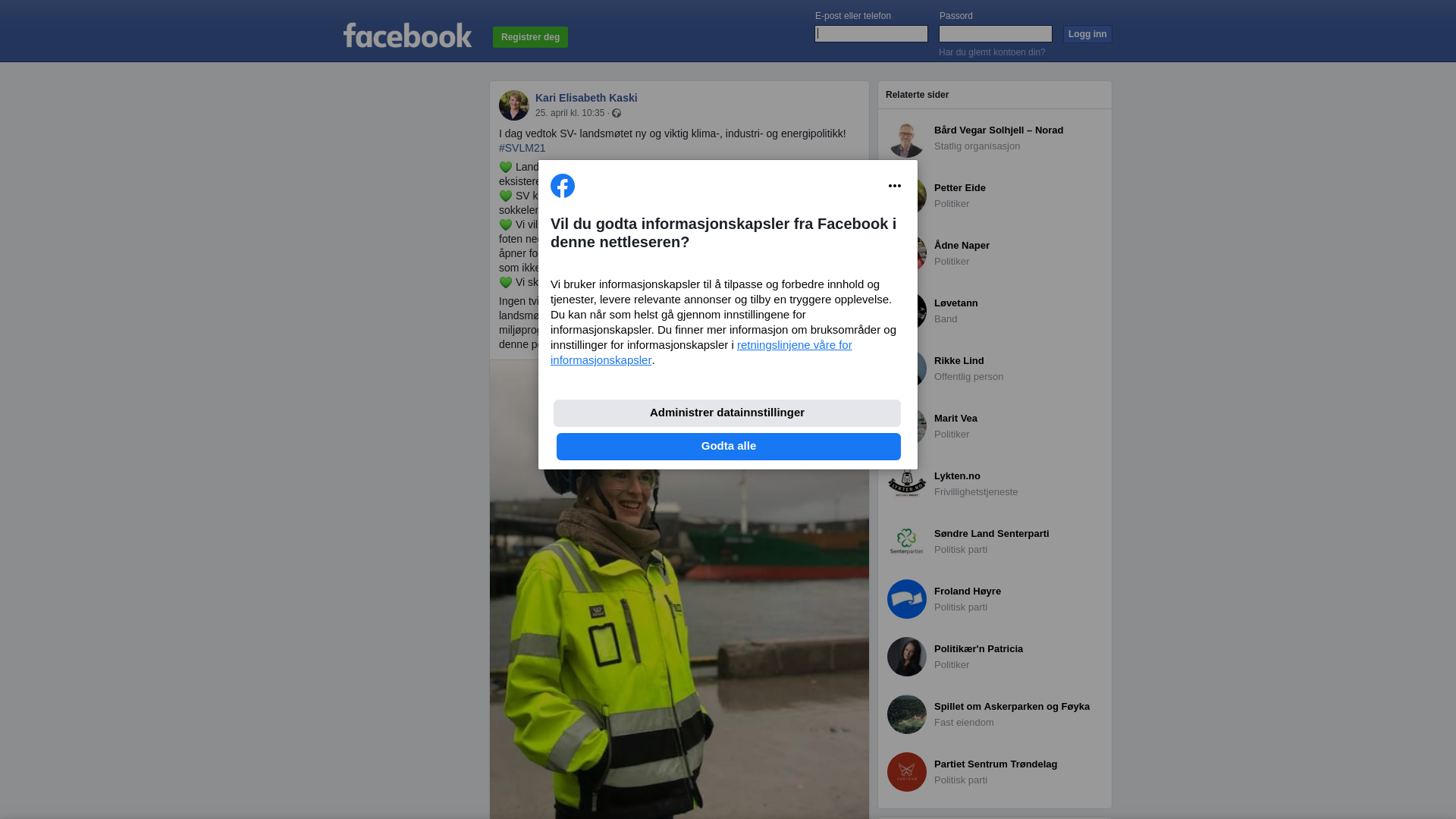The height and width of the screenshot is (819, 1456).
Task: Click Administrer datainnstillinger button
Action: pyautogui.click(x=727, y=413)
